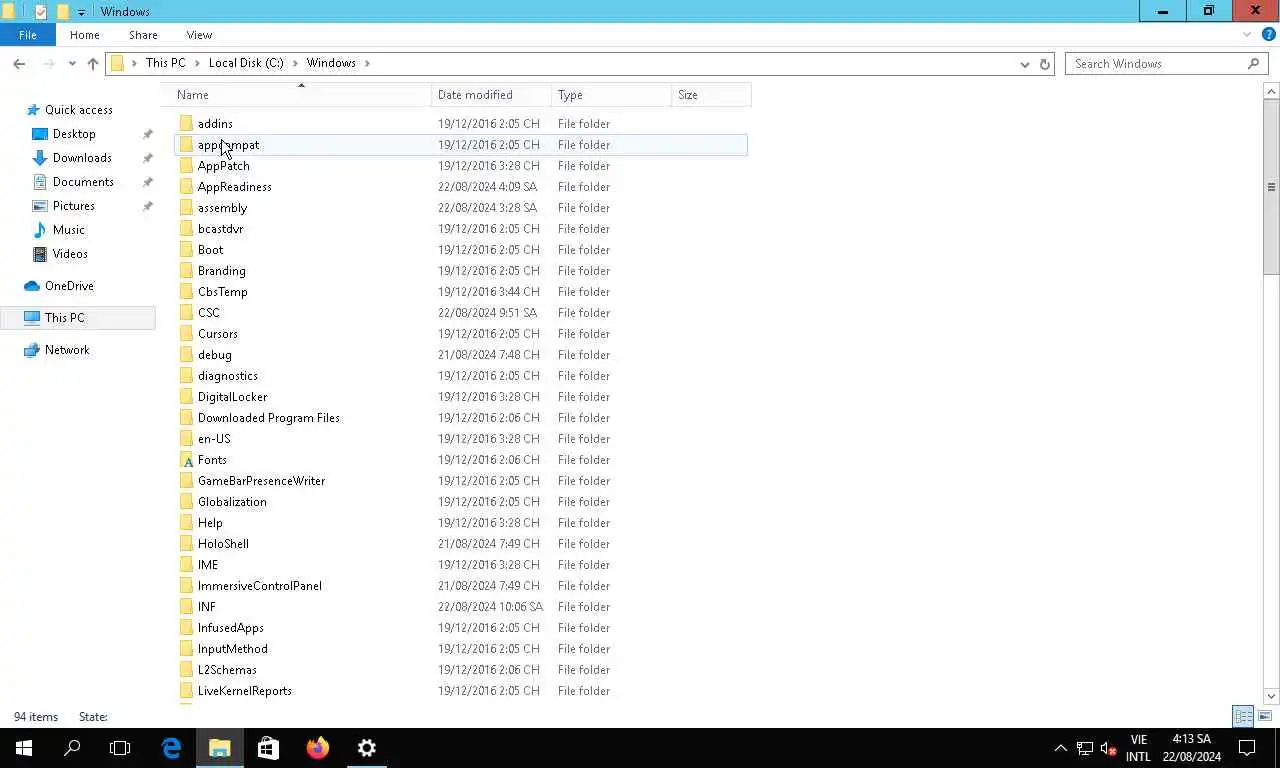Open Downloads in navigation pane

pyautogui.click(x=82, y=158)
